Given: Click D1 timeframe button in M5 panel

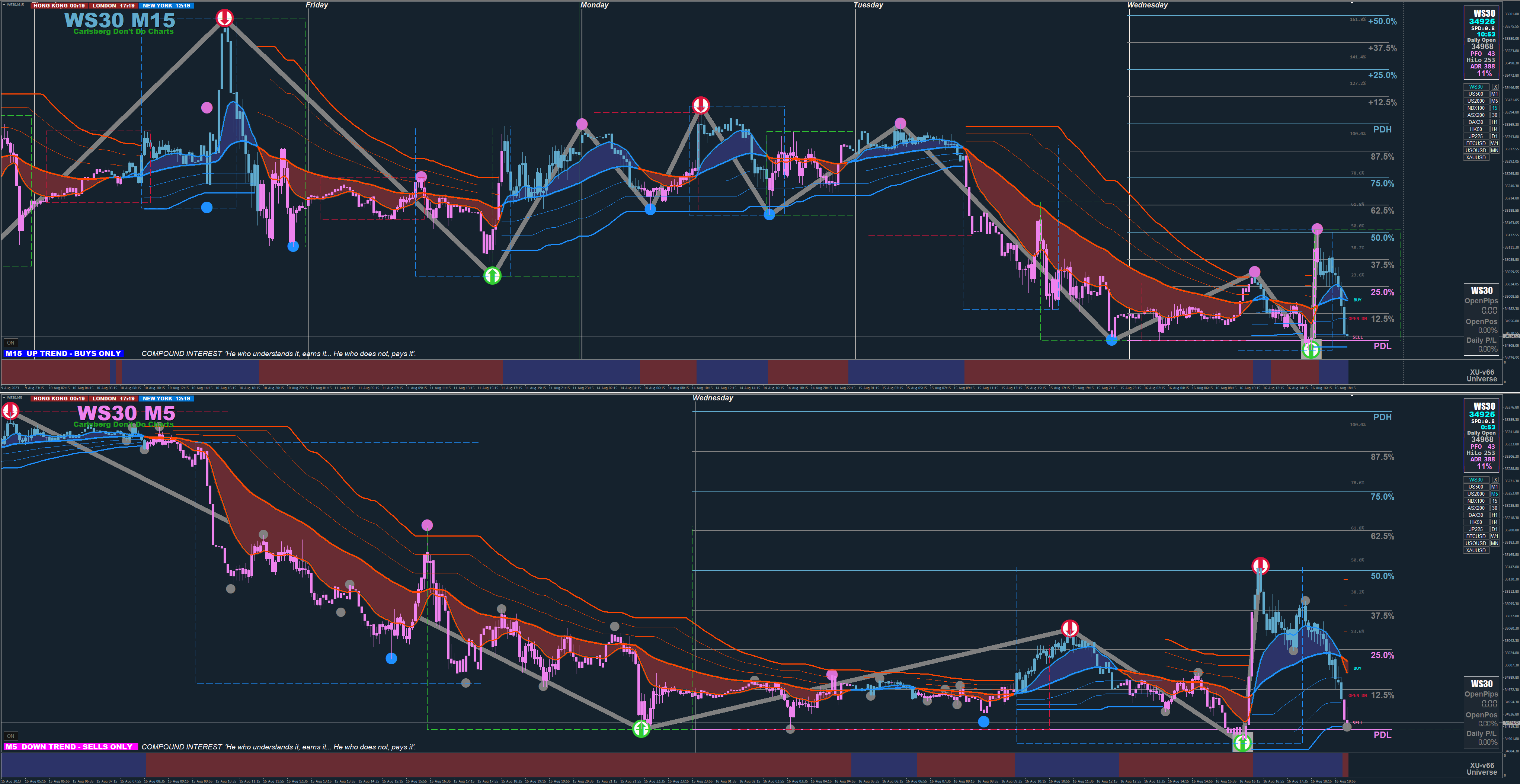Looking at the screenshot, I should (x=1495, y=529).
